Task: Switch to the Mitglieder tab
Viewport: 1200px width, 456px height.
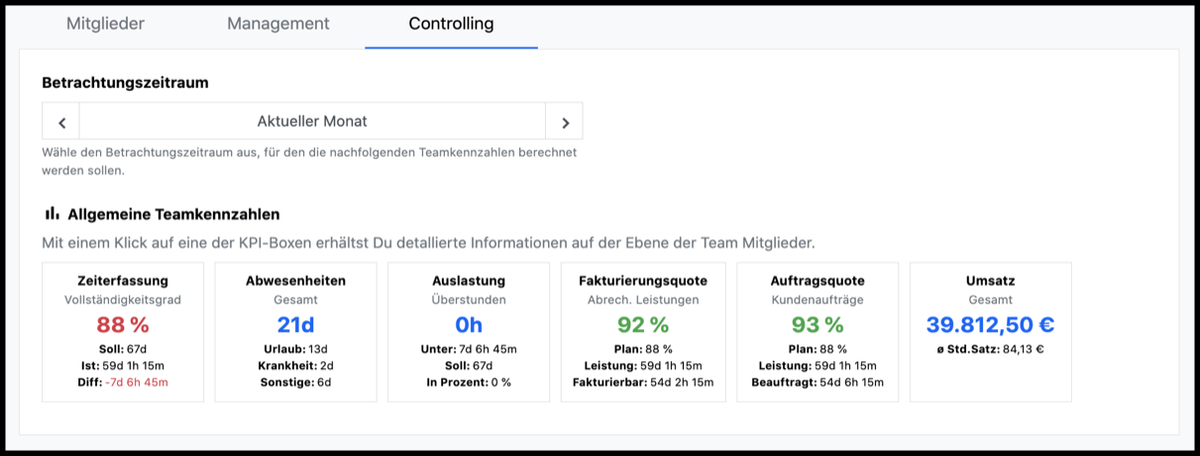Action: [105, 23]
